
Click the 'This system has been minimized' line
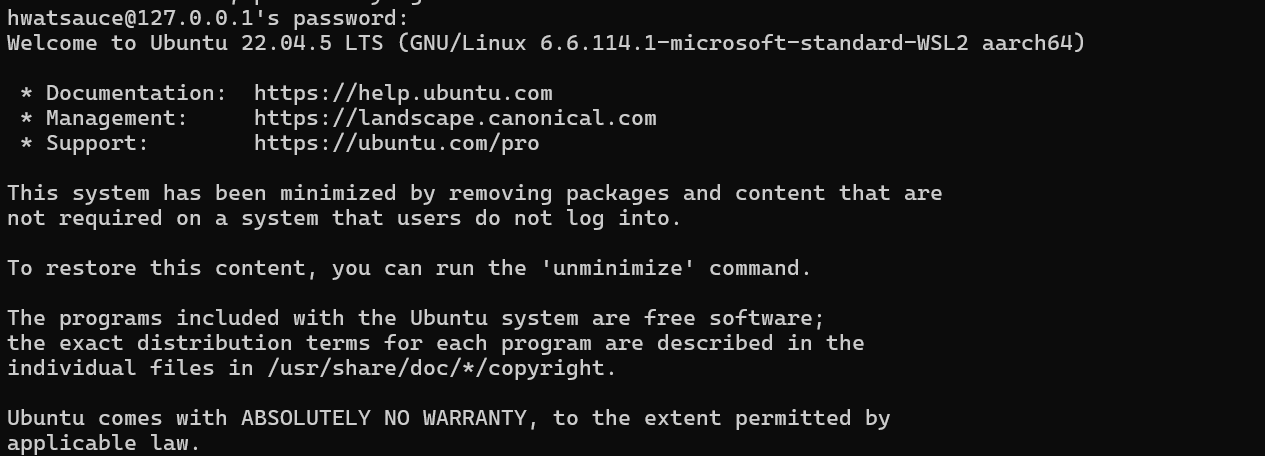click(x=475, y=193)
